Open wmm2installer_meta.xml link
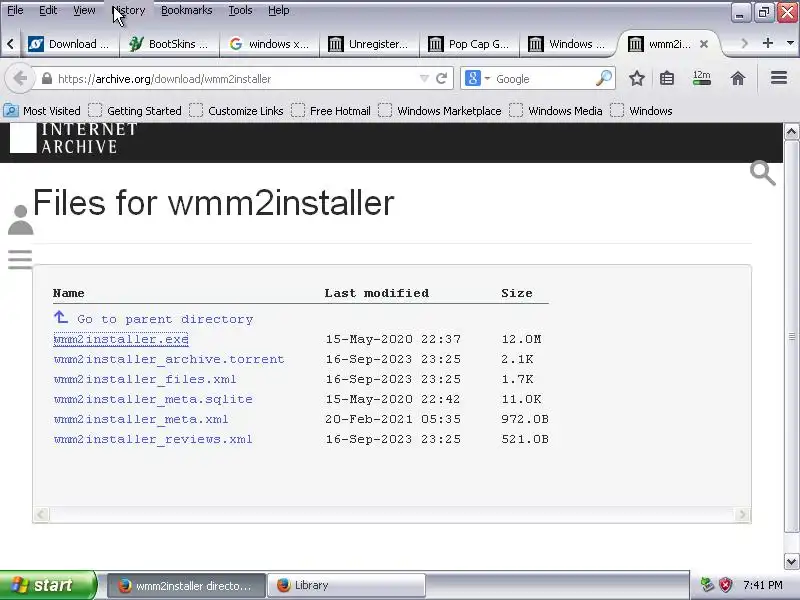The width and height of the screenshot is (800, 600). pos(141,419)
